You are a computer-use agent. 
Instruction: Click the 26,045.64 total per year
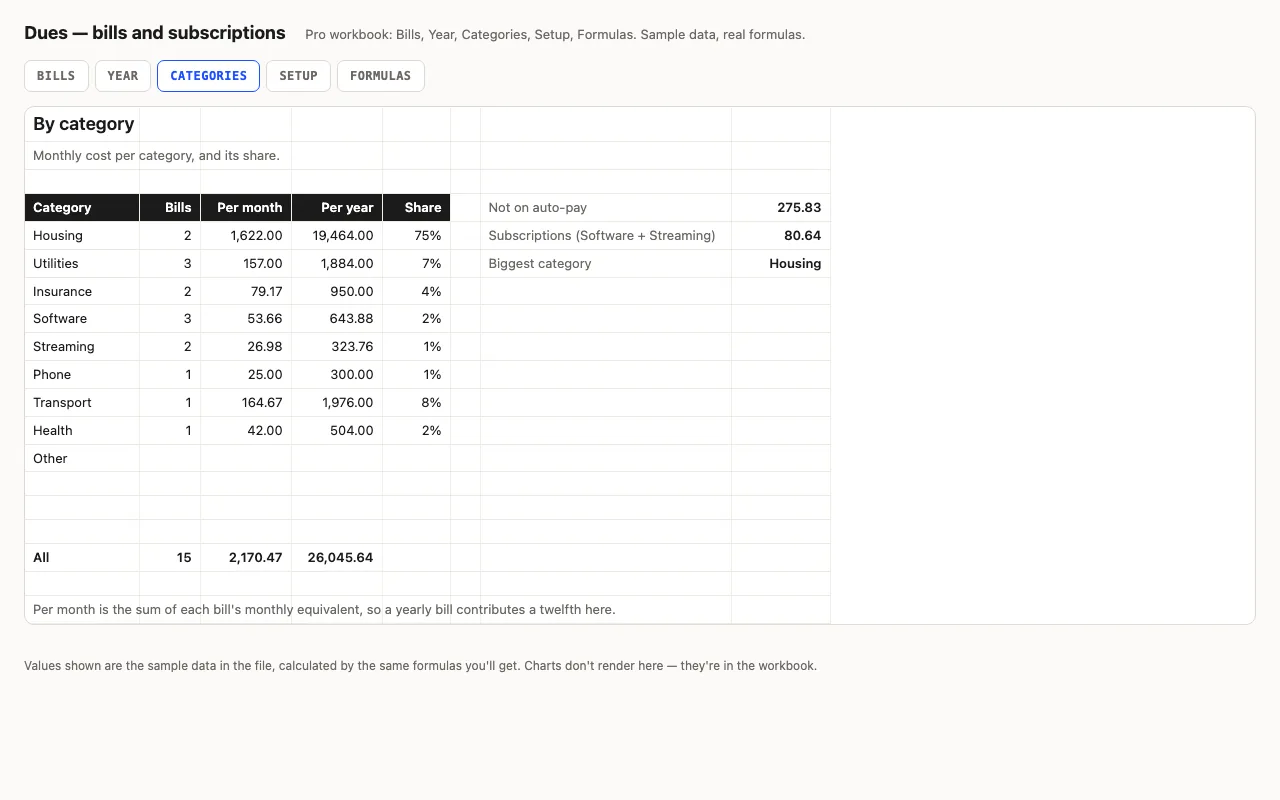[x=337, y=558]
